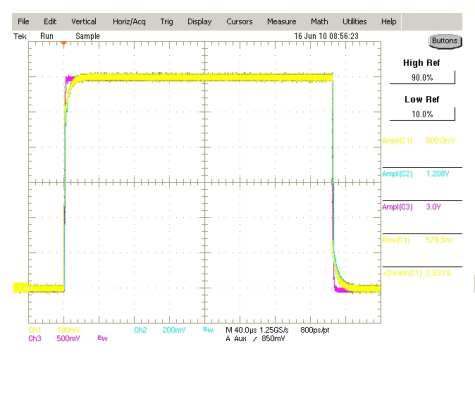This screenshot has width=475, height=413.
Task: Click the Rise(C1) 579.5ns measurement
Action: click(x=417, y=240)
